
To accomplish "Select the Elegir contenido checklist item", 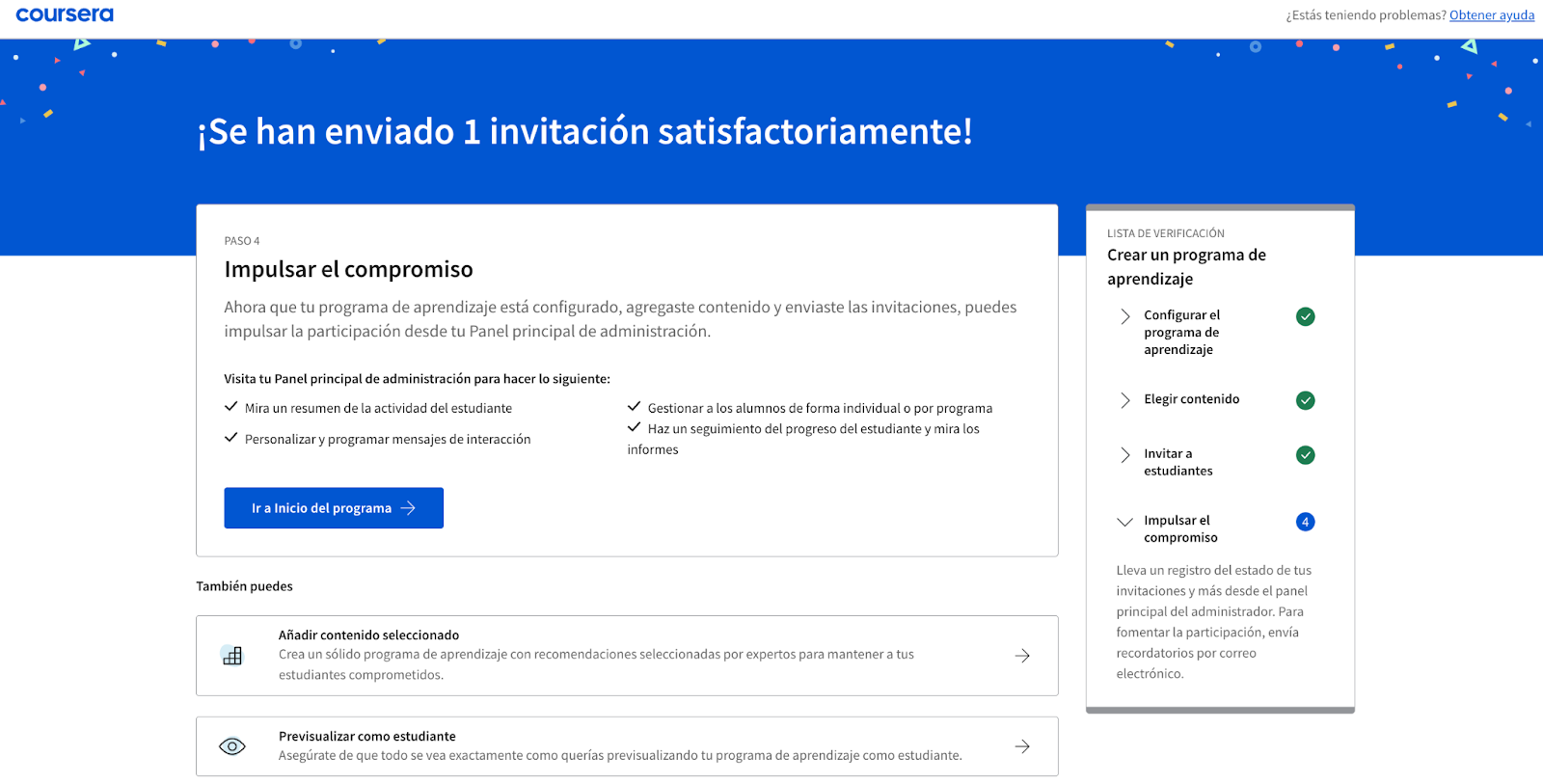I will point(1191,399).
